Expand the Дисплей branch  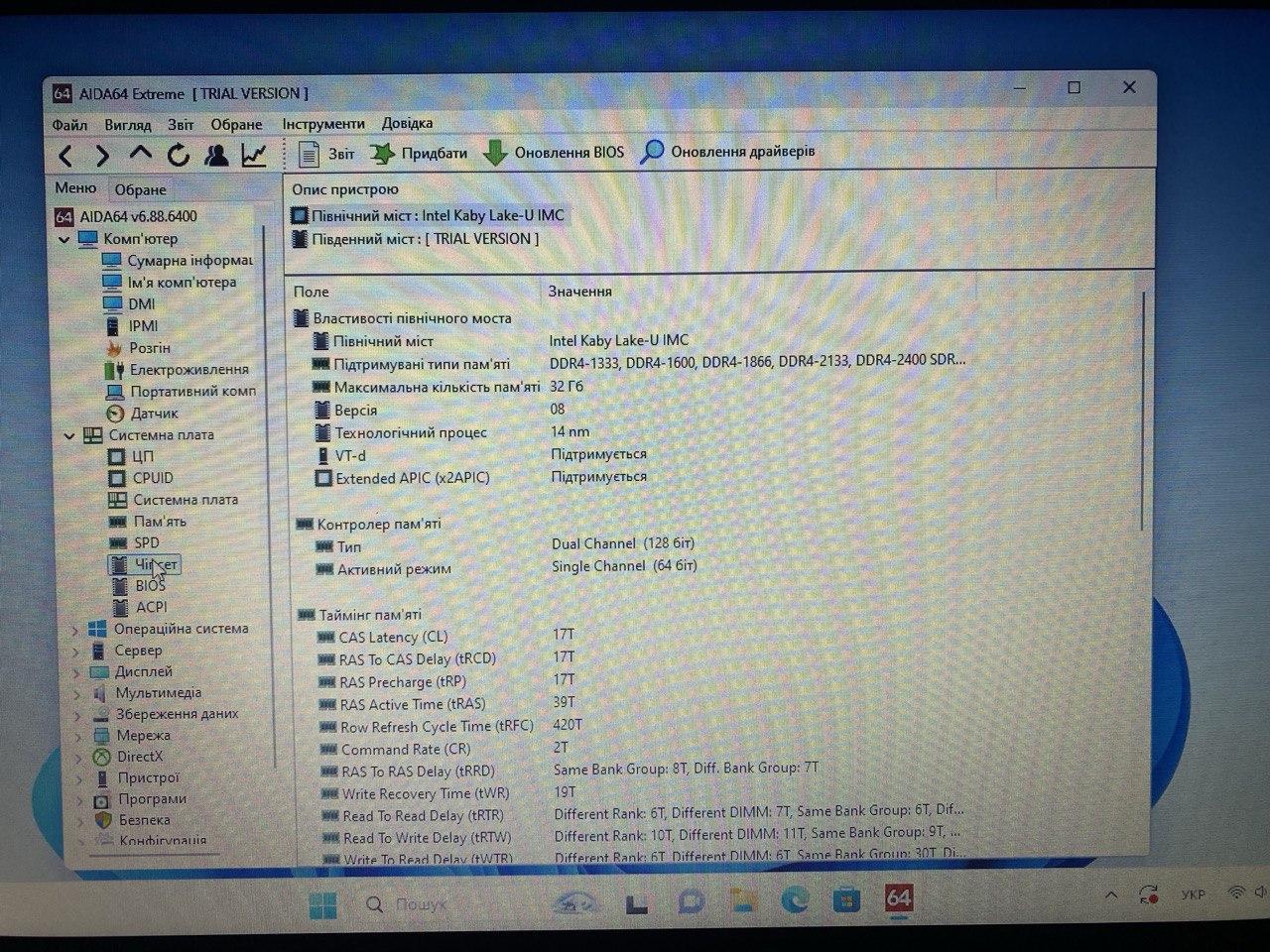76,672
